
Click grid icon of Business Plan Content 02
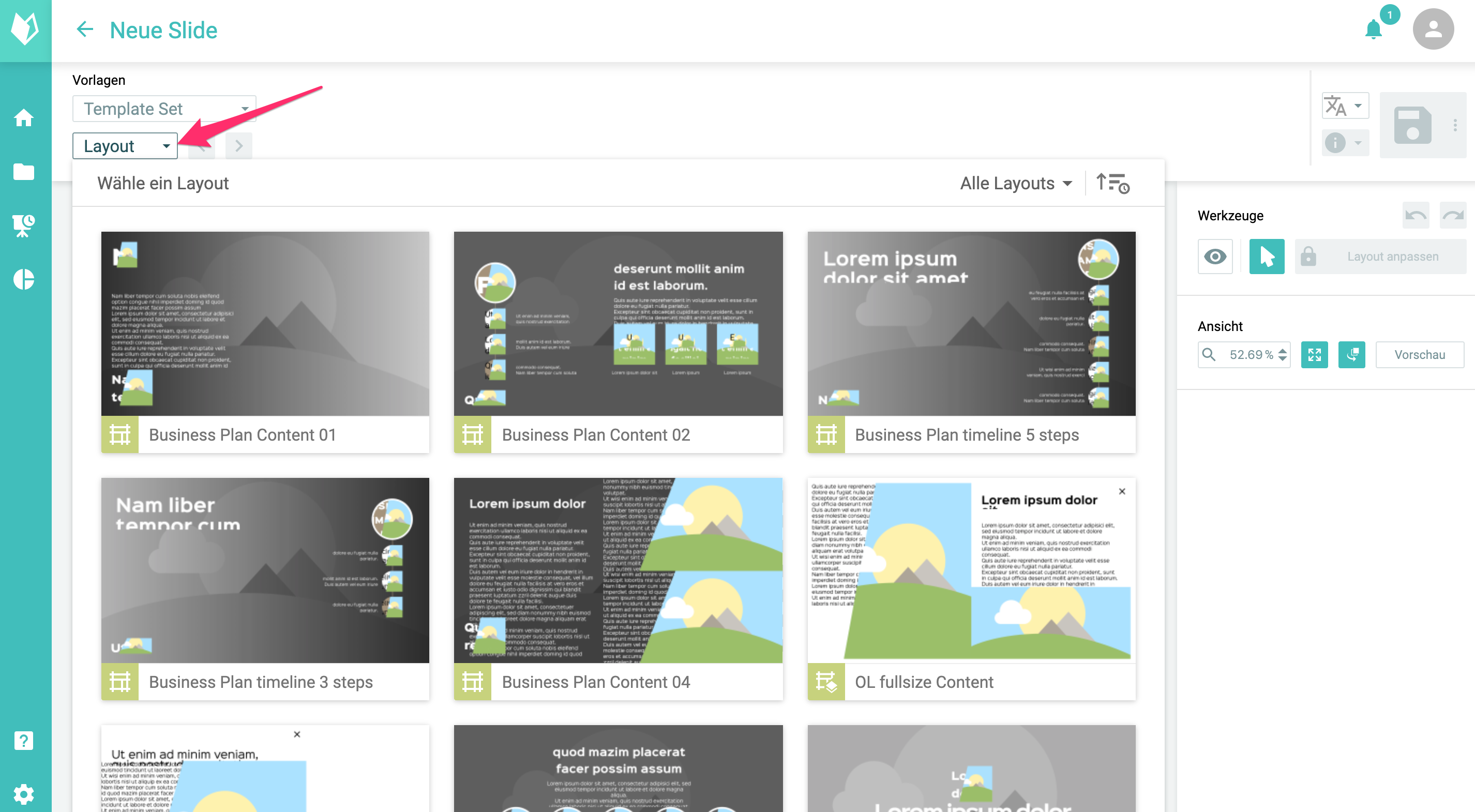point(472,434)
